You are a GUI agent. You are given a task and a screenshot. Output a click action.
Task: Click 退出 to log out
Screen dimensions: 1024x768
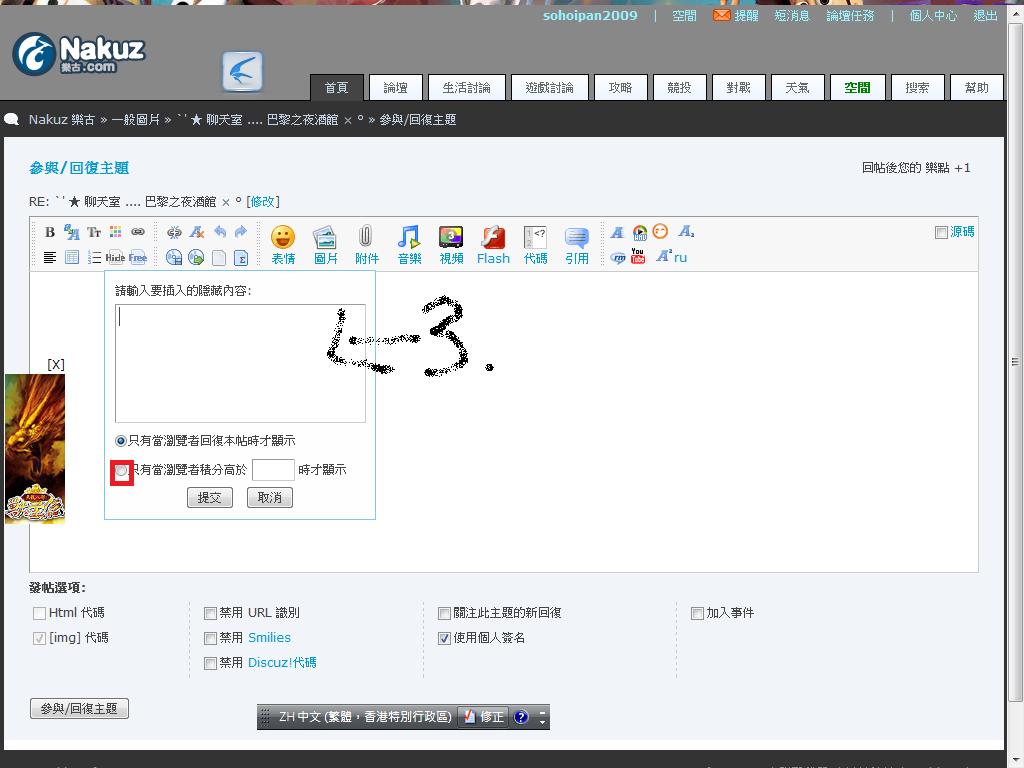click(x=985, y=16)
